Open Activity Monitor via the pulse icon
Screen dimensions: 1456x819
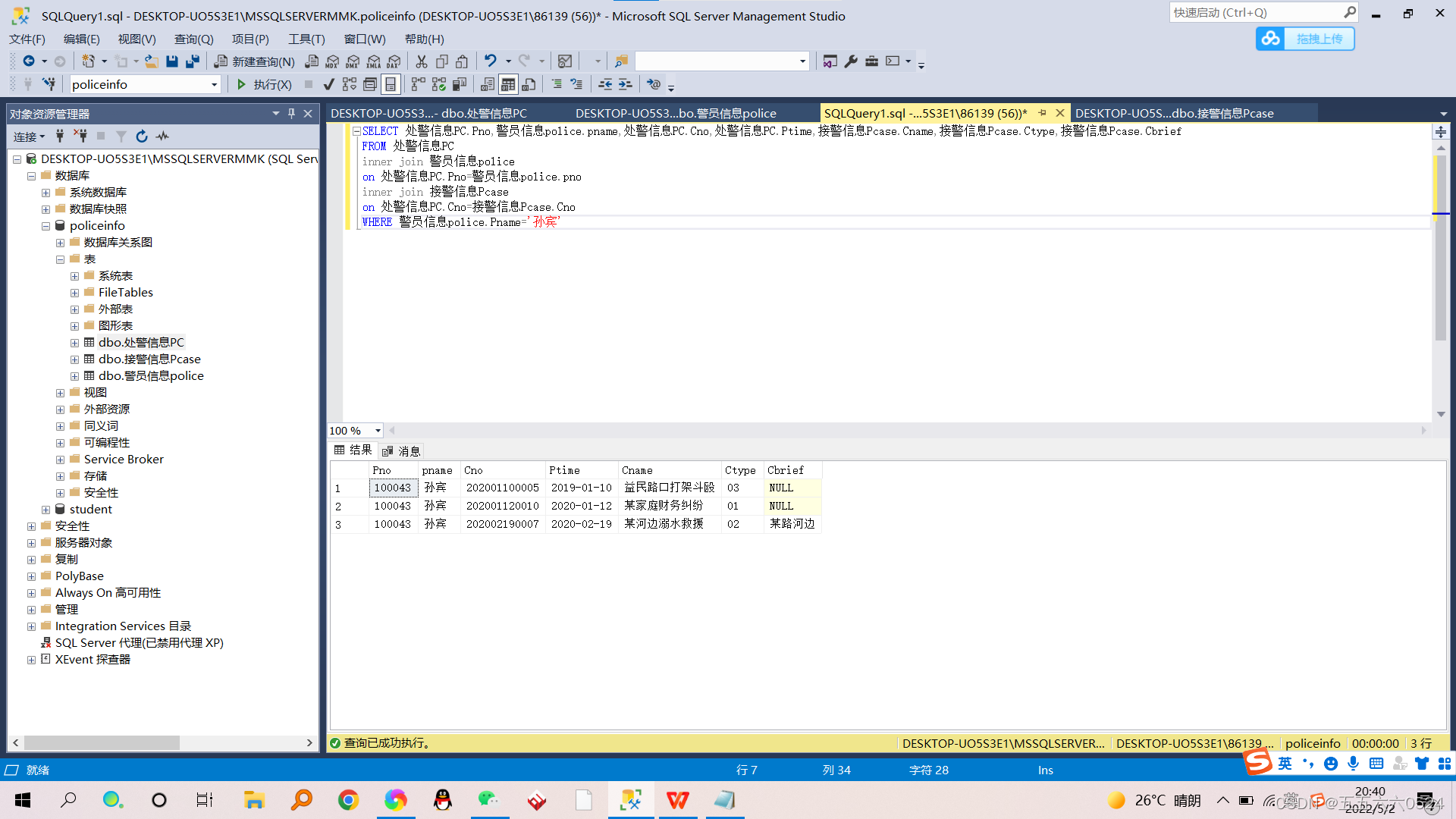point(162,136)
